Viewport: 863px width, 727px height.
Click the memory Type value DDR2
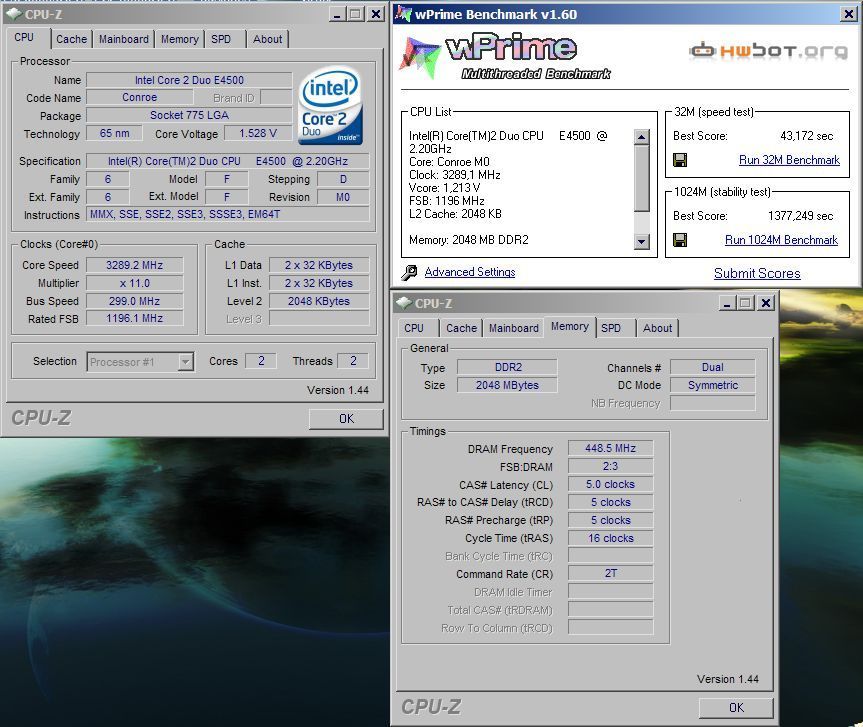point(507,367)
